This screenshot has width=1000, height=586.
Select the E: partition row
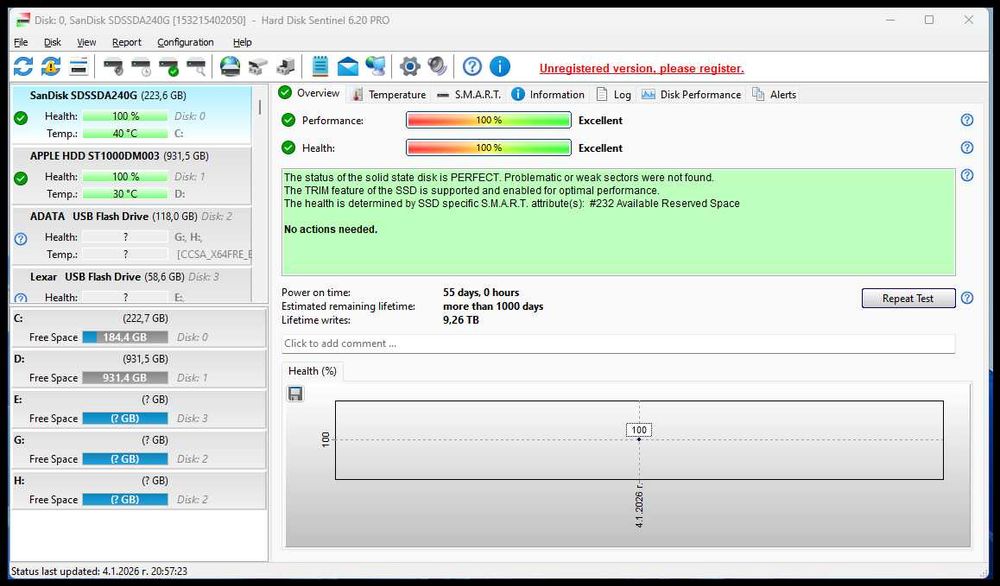[x=138, y=409]
